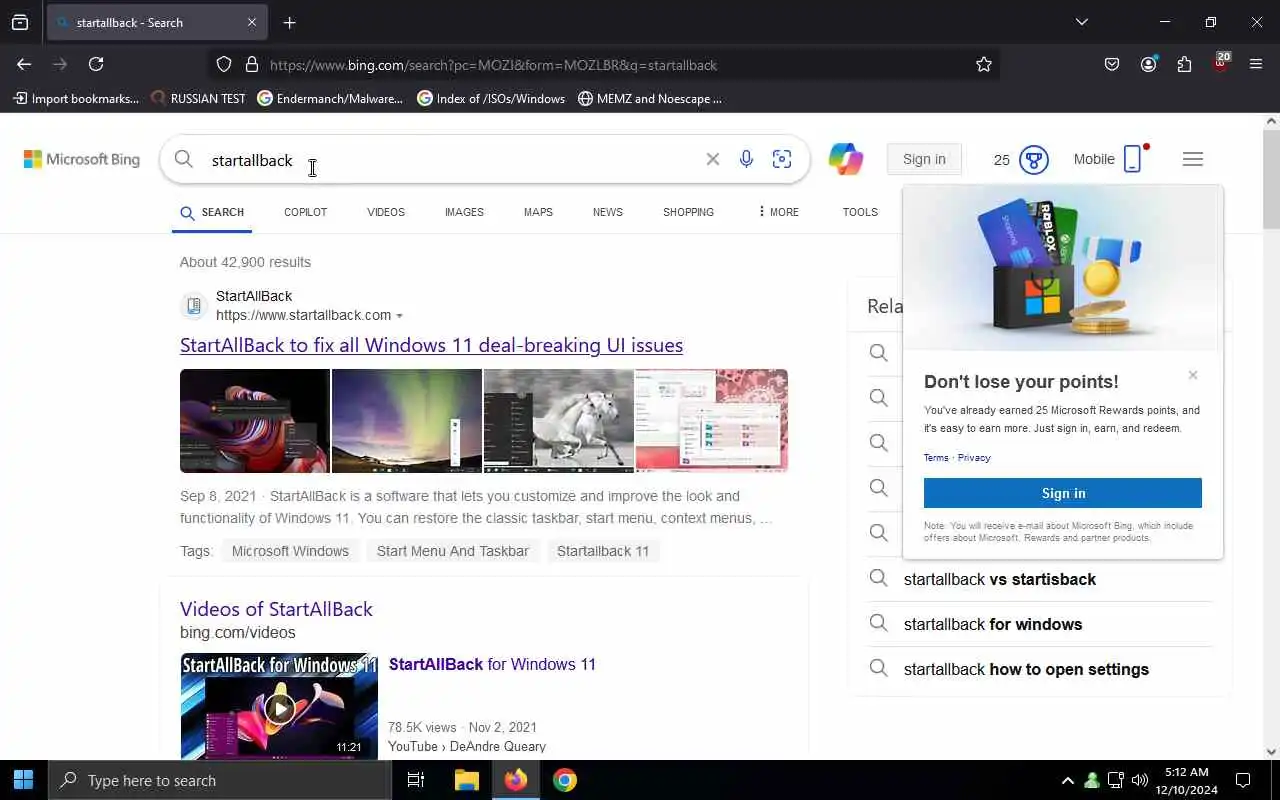The height and width of the screenshot is (800, 1280).
Task: Open visual search camera icon
Action: click(x=782, y=159)
